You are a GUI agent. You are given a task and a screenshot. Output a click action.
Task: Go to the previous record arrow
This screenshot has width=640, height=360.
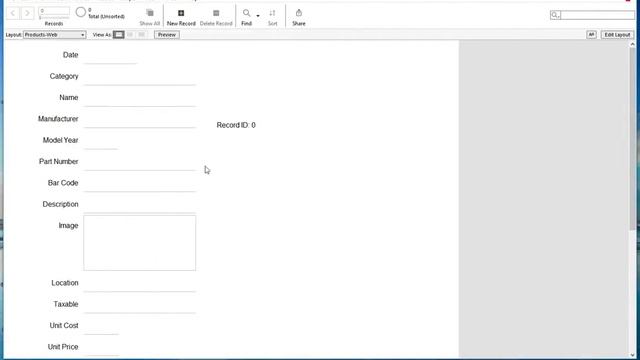pyautogui.click(x=13, y=13)
